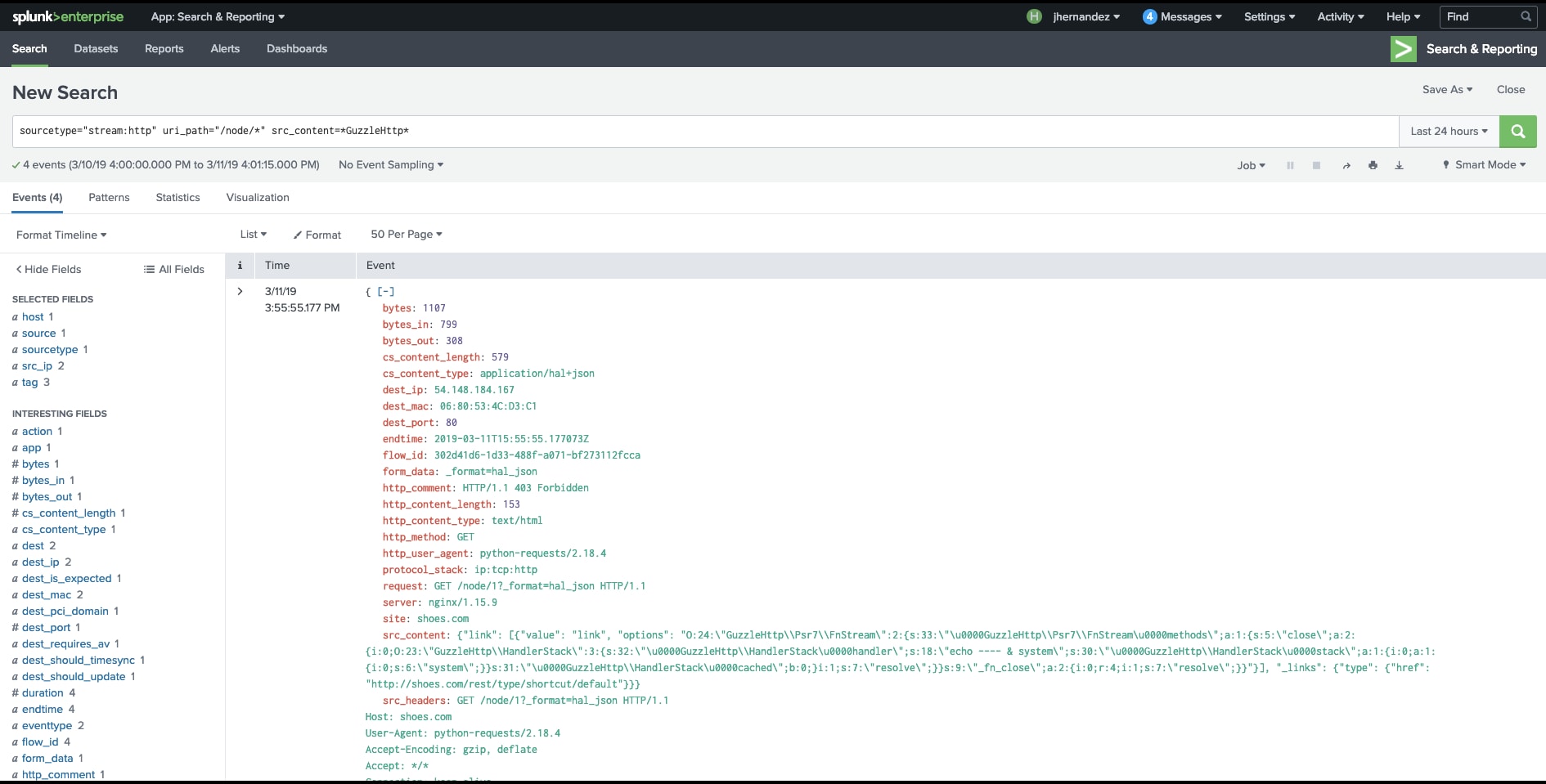Select the Search nav tab

tap(29, 49)
